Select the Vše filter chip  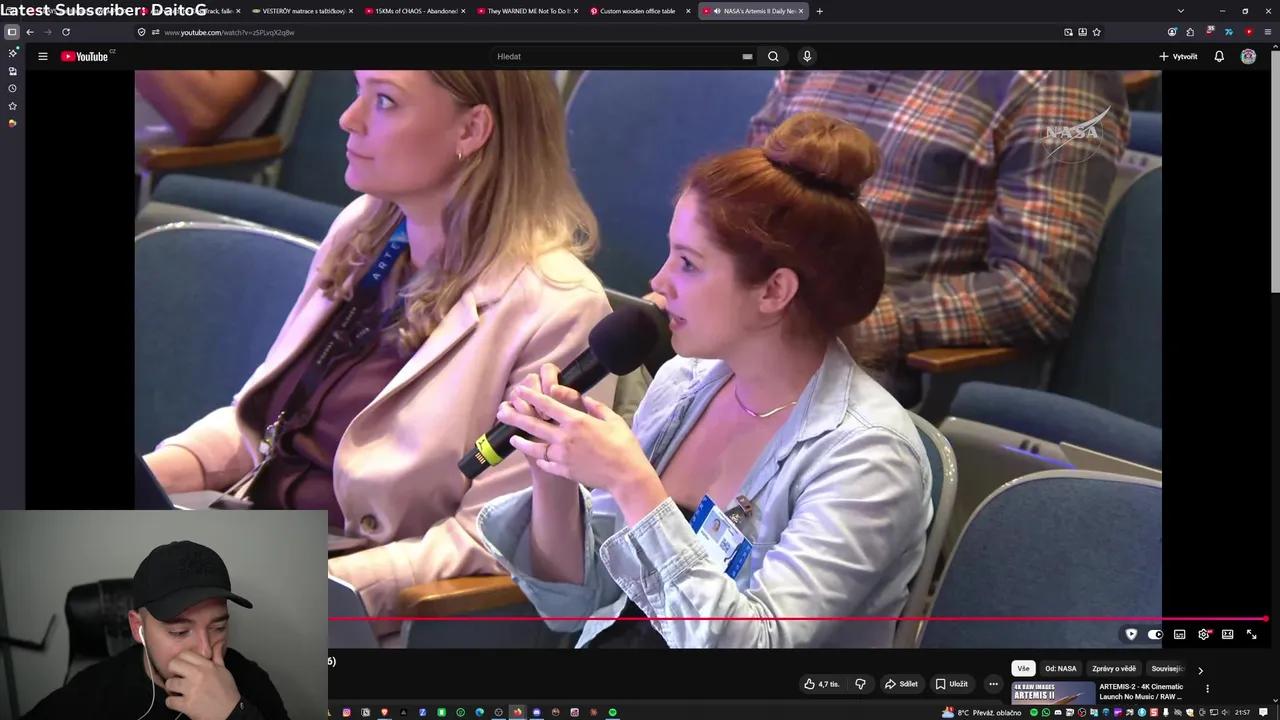point(1023,668)
